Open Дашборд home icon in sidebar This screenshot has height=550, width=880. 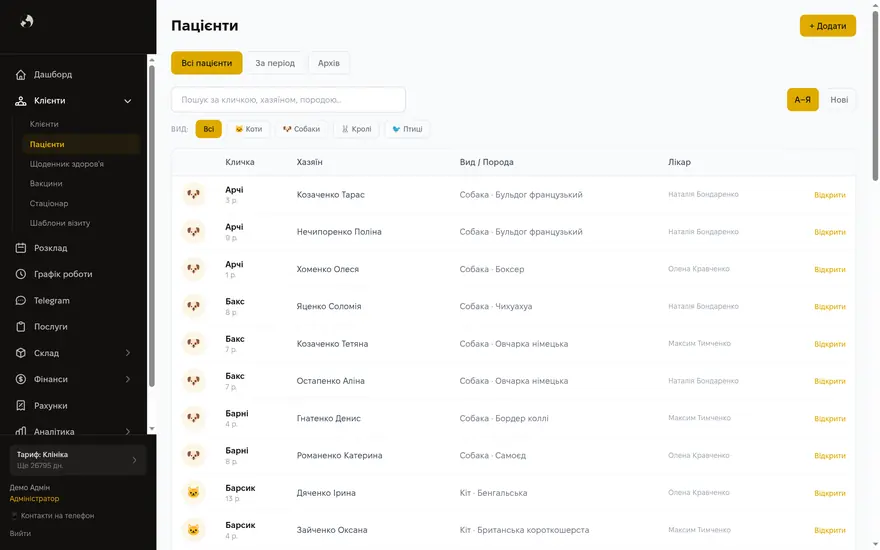[x=21, y=75]
